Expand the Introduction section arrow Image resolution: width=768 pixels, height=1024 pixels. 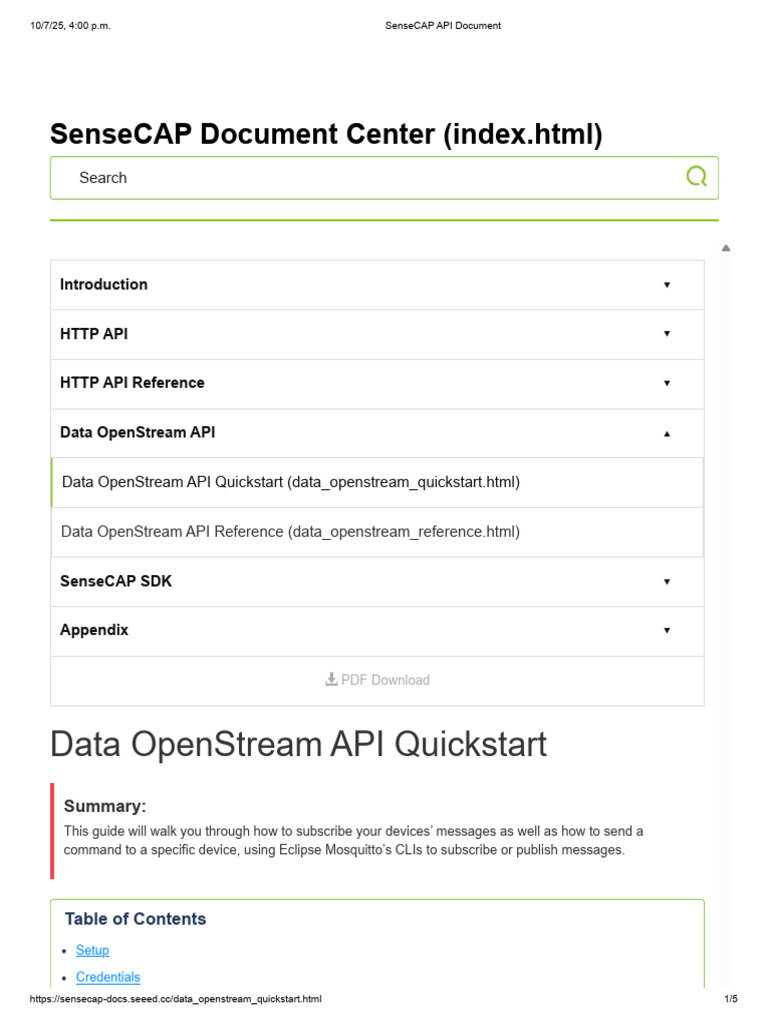667,285
